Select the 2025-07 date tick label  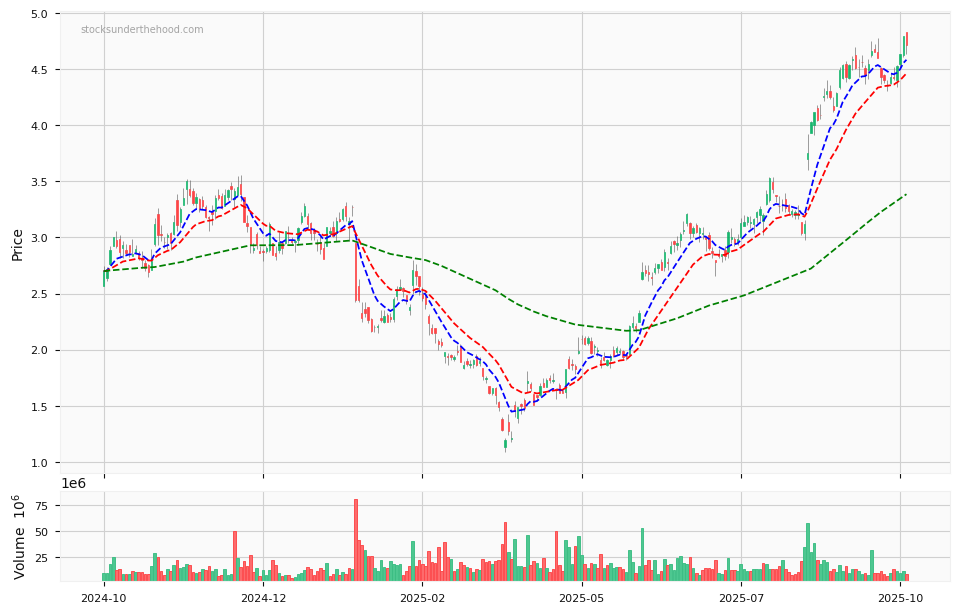coord(741,598)
